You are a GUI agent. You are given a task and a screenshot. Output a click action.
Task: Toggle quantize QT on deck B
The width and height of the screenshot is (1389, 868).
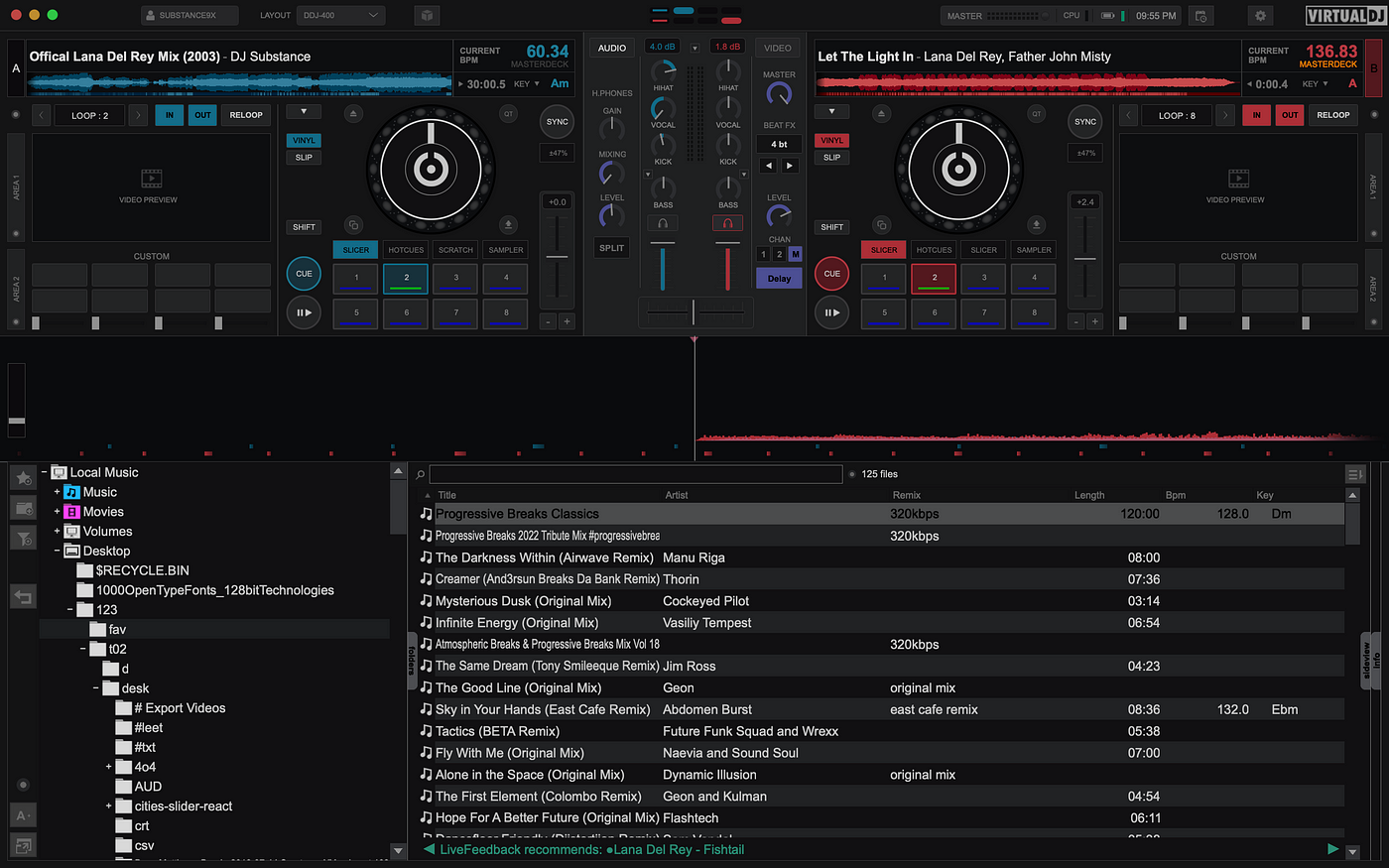[x=1036, y=114]
